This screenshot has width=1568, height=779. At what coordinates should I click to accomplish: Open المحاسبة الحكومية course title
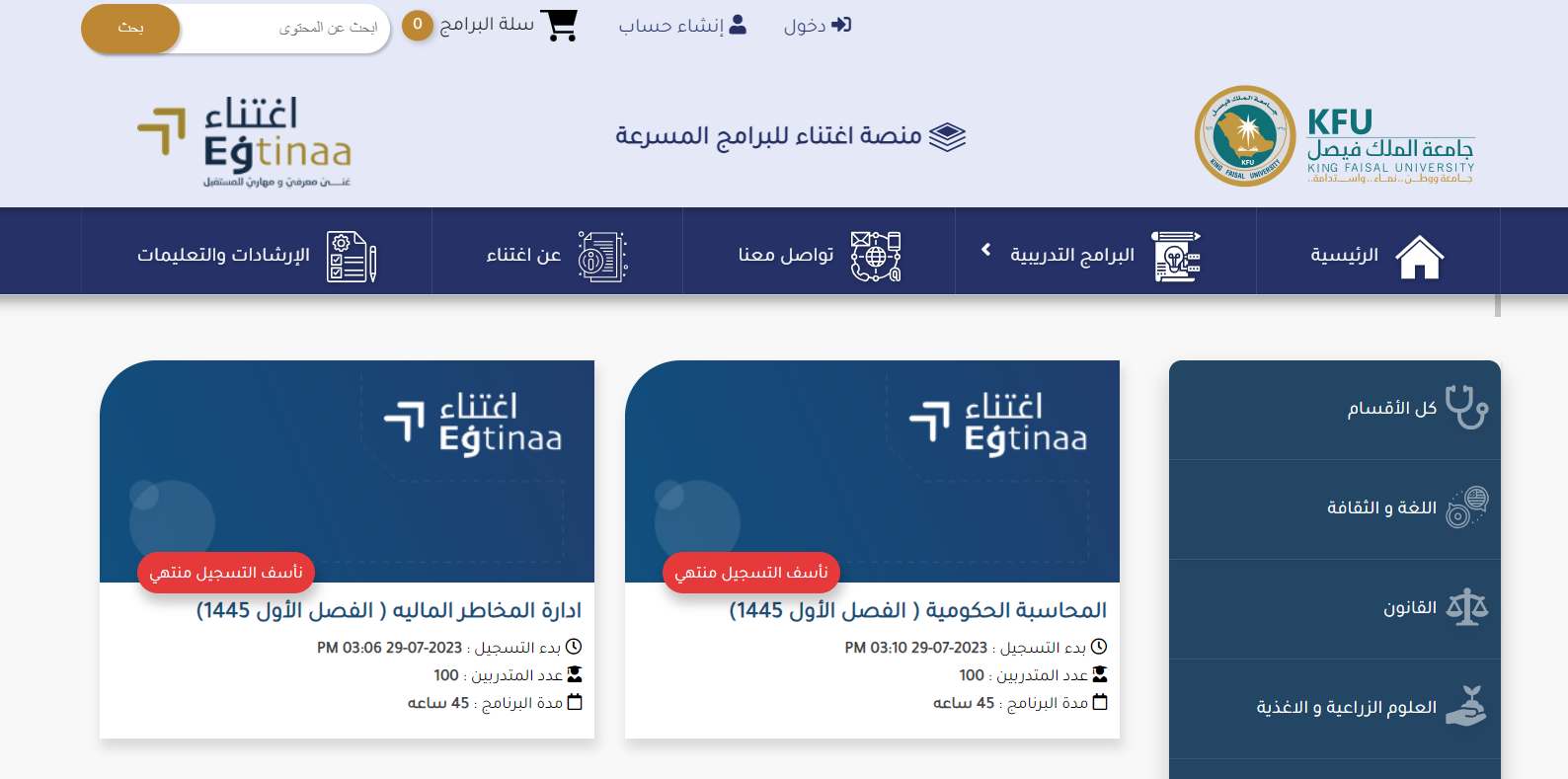tap(918, 610)
